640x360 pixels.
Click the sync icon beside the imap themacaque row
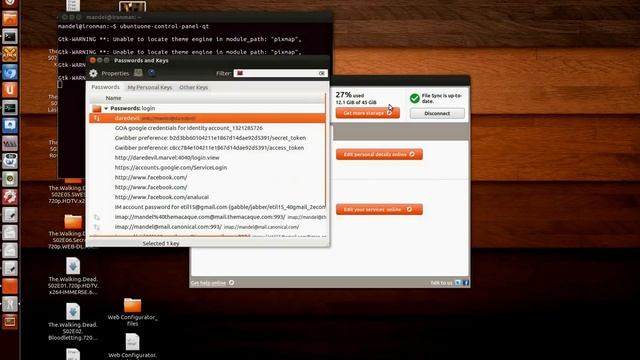(x=97, y=217)
